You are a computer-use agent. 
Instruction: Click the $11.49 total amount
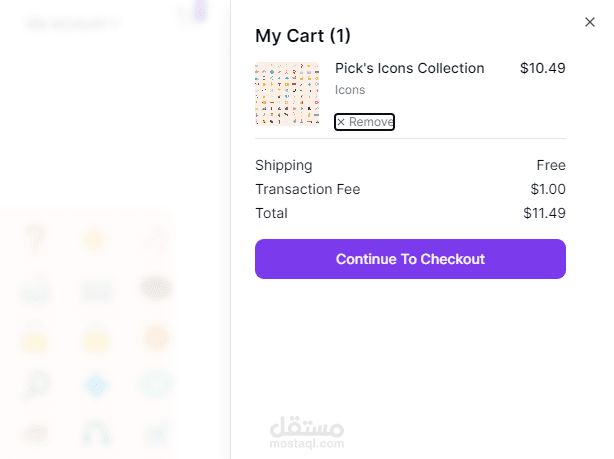tap(544, 213)
